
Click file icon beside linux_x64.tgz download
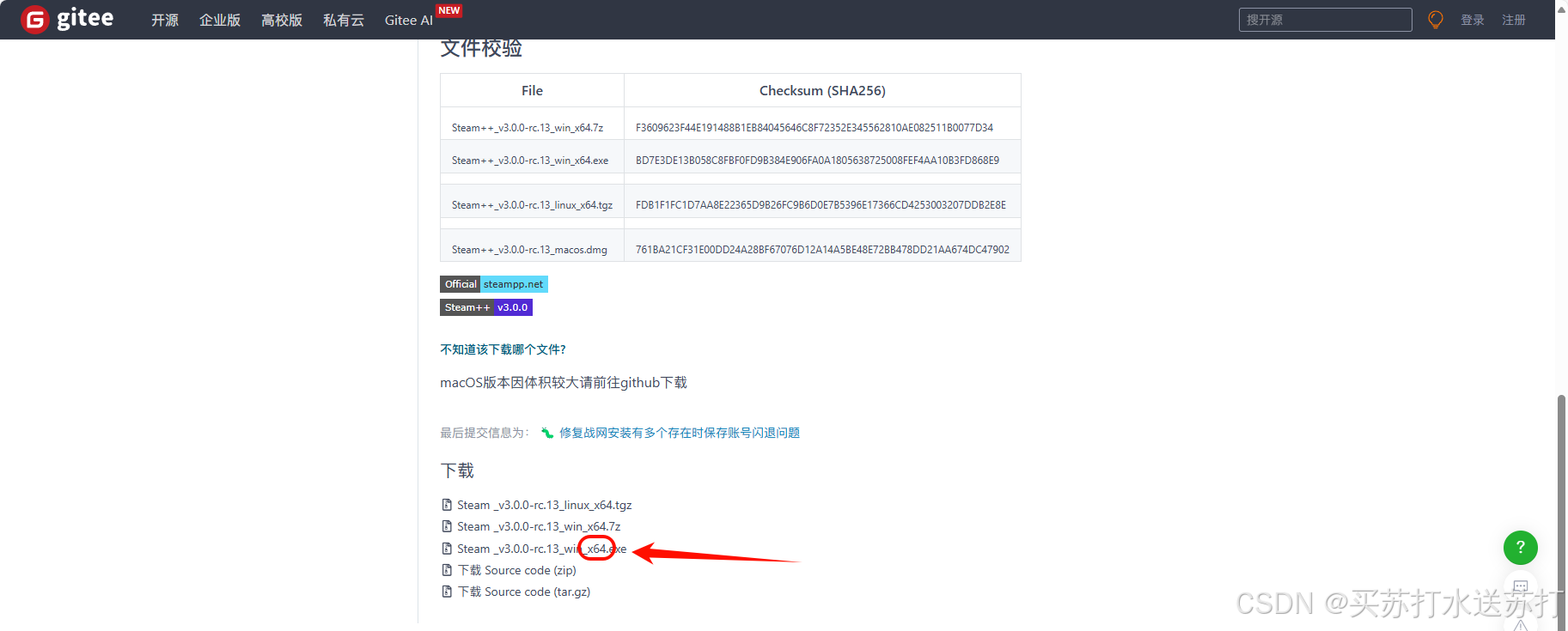(x=447, y=505)
